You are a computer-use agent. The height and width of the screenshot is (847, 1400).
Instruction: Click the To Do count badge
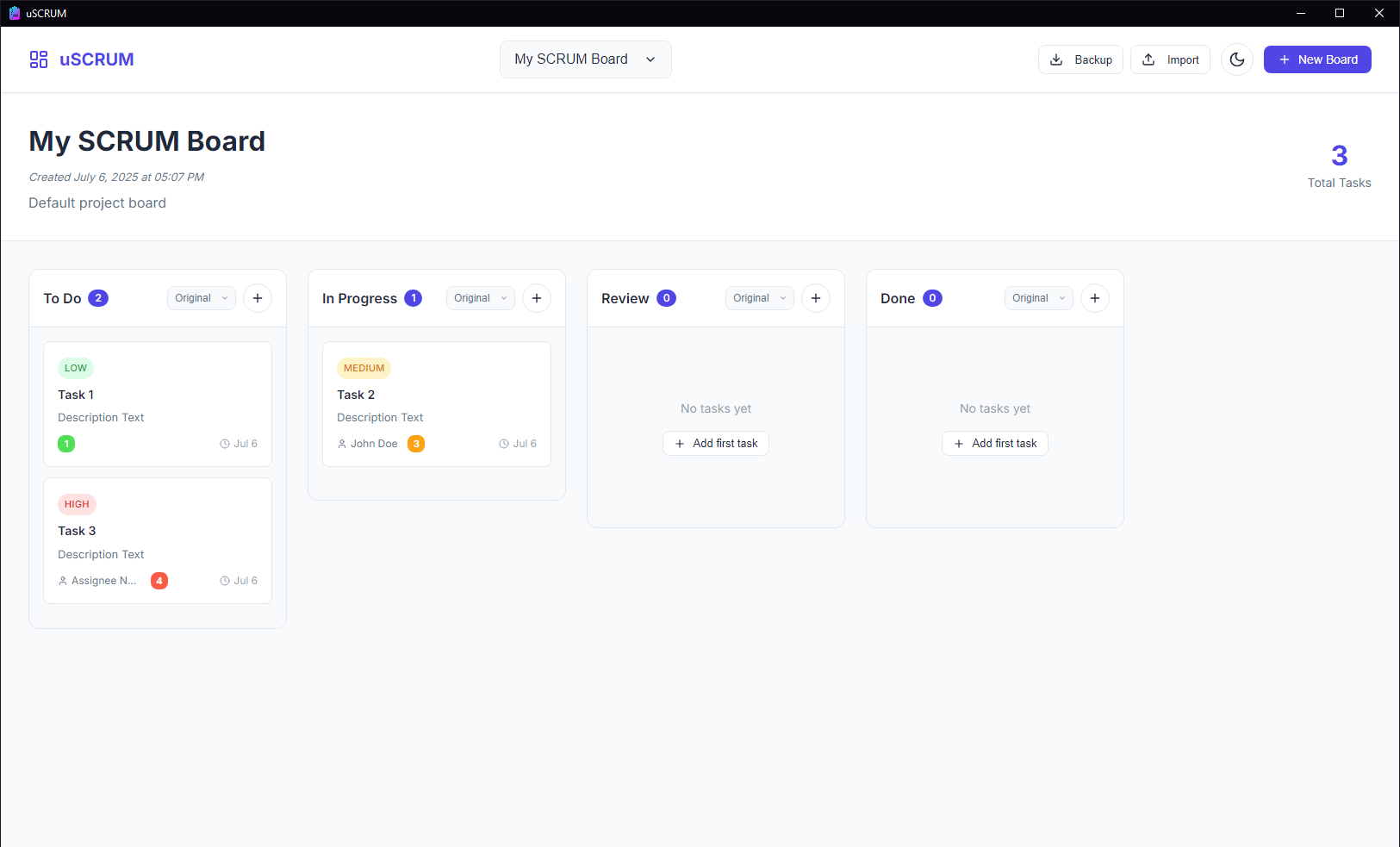pyautogui.click(x=98, y=298)
